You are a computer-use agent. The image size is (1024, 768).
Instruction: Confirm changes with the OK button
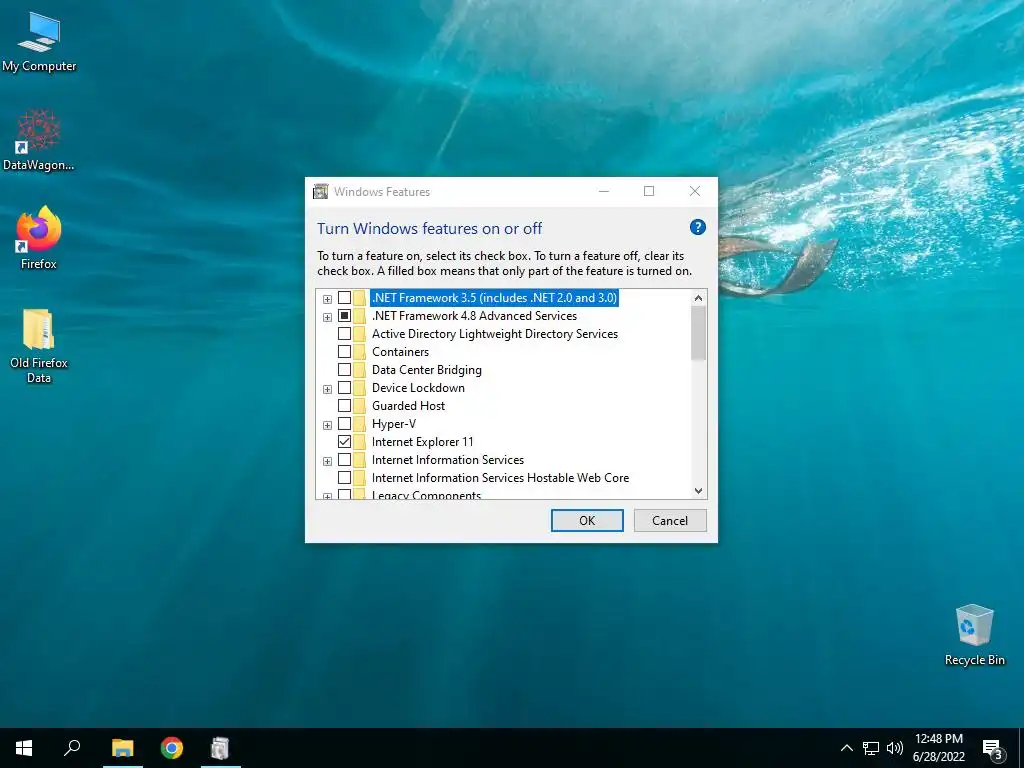pos(587,520)
